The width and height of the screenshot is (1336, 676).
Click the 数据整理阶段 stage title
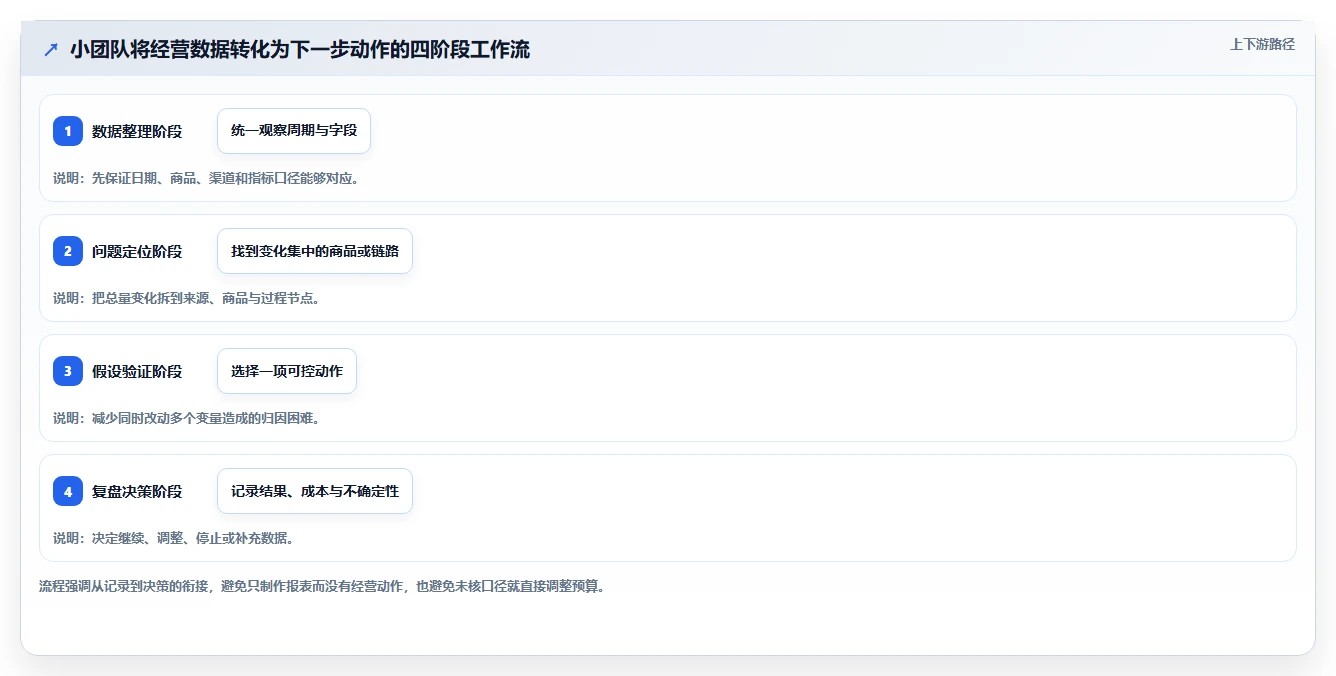pyautogui.click(x=137, y=131)
